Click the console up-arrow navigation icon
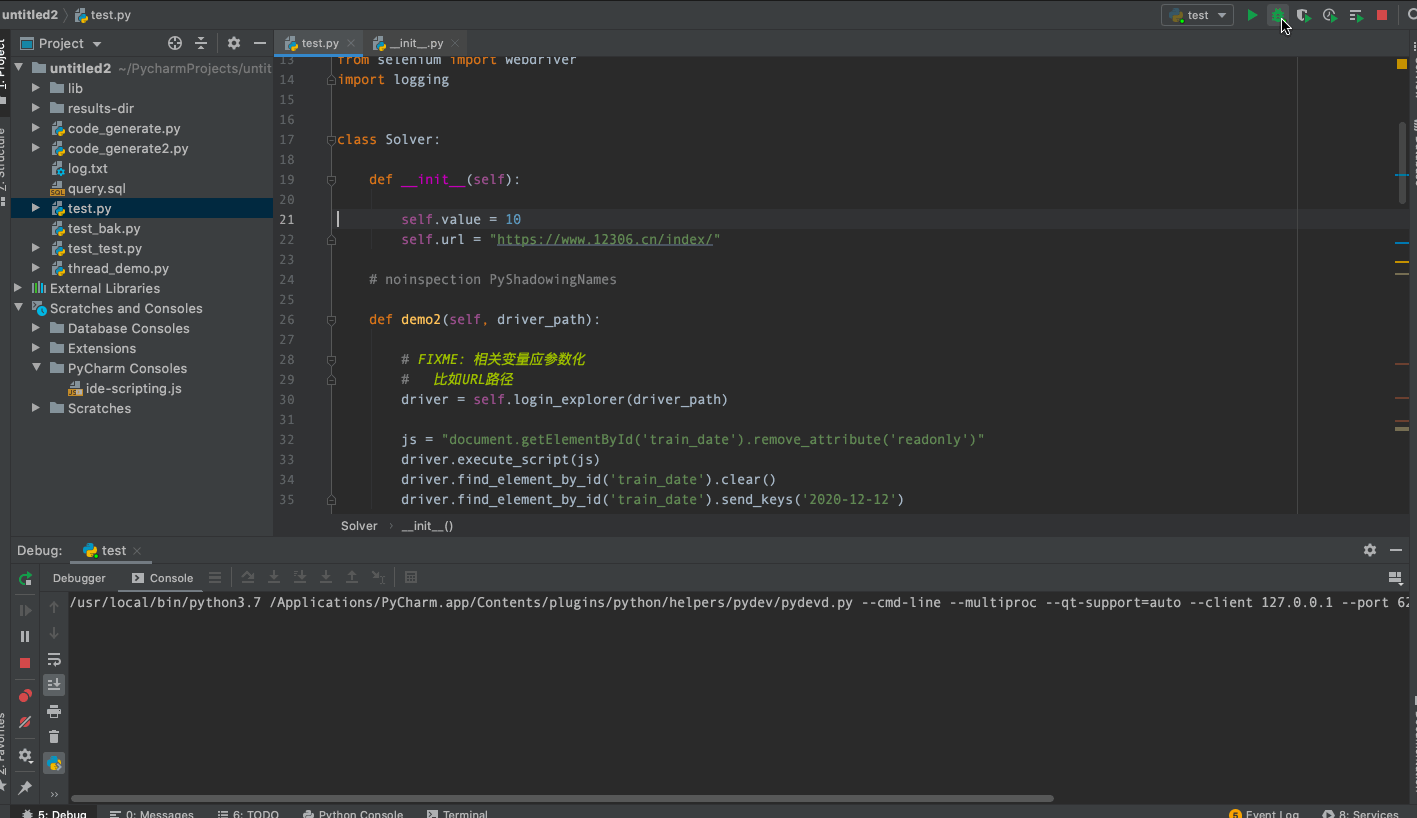Image resolution: width=1417 pixels, height=818 pixels. (54, 607)
